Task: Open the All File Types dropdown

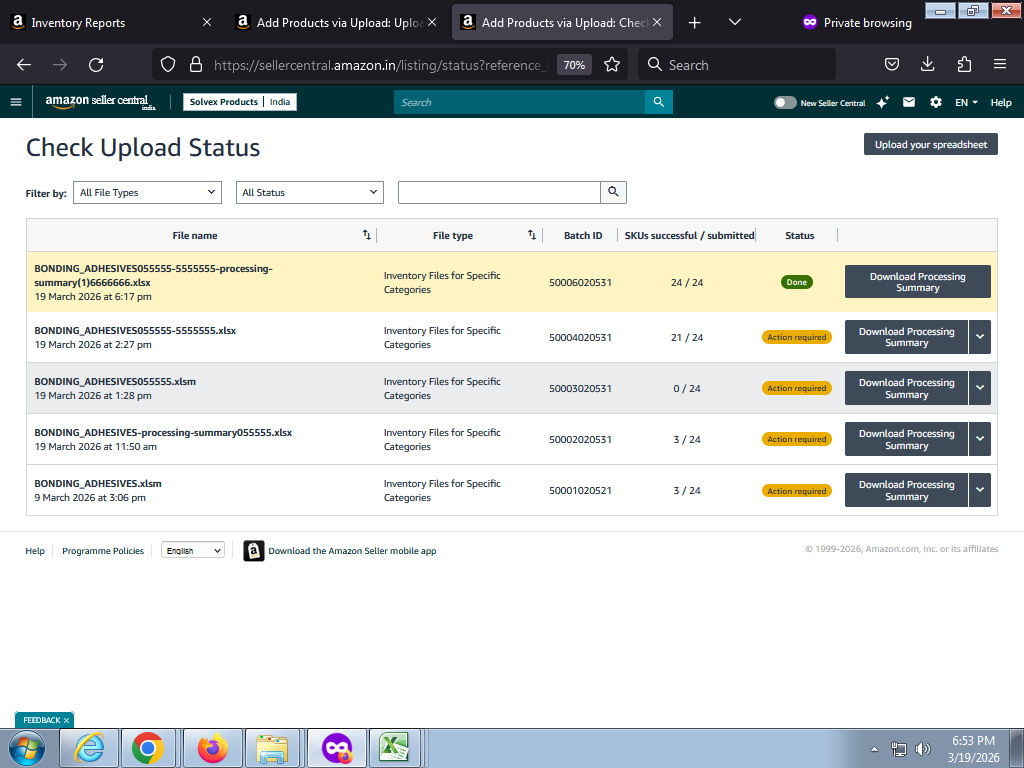Action: [x=148, y=192]
